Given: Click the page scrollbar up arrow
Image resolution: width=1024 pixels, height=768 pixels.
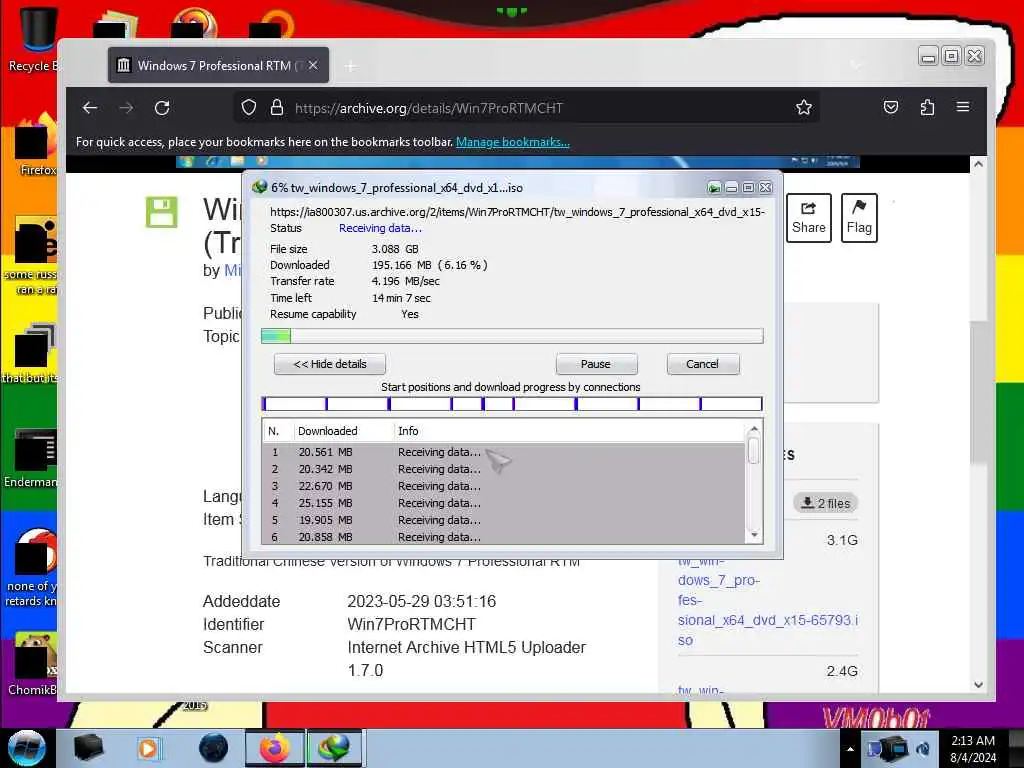Looking at the screenshot, I should (978, 164).
